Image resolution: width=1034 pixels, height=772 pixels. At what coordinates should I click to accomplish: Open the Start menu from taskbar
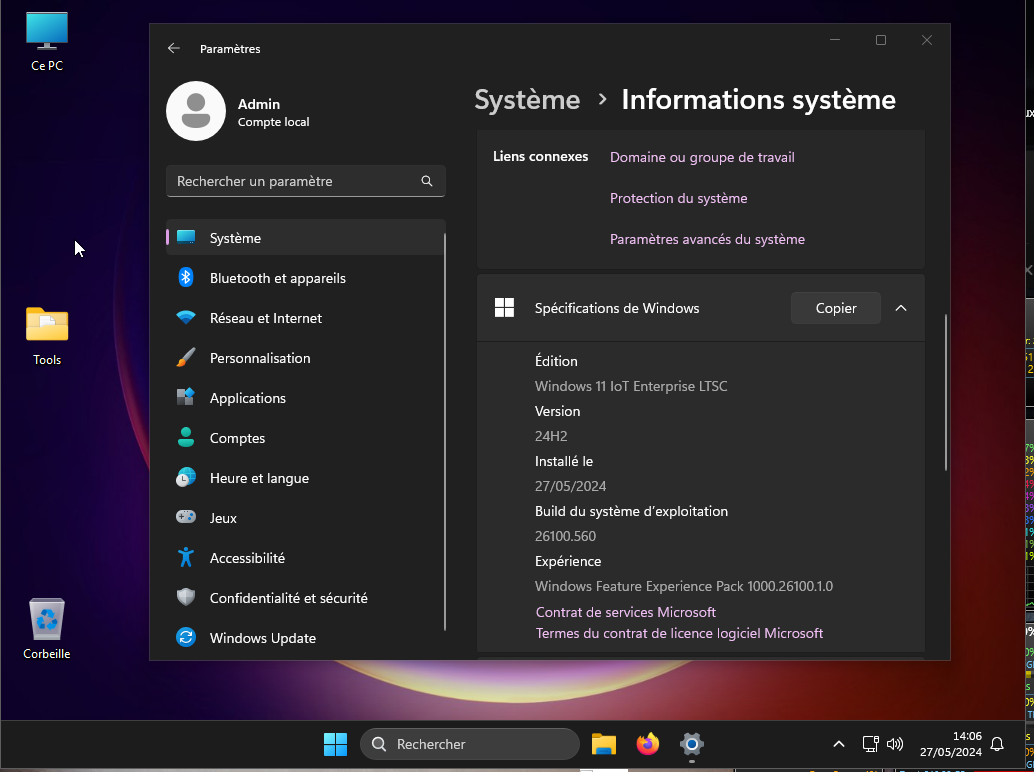pyautogui.click(x=335, y=744)
